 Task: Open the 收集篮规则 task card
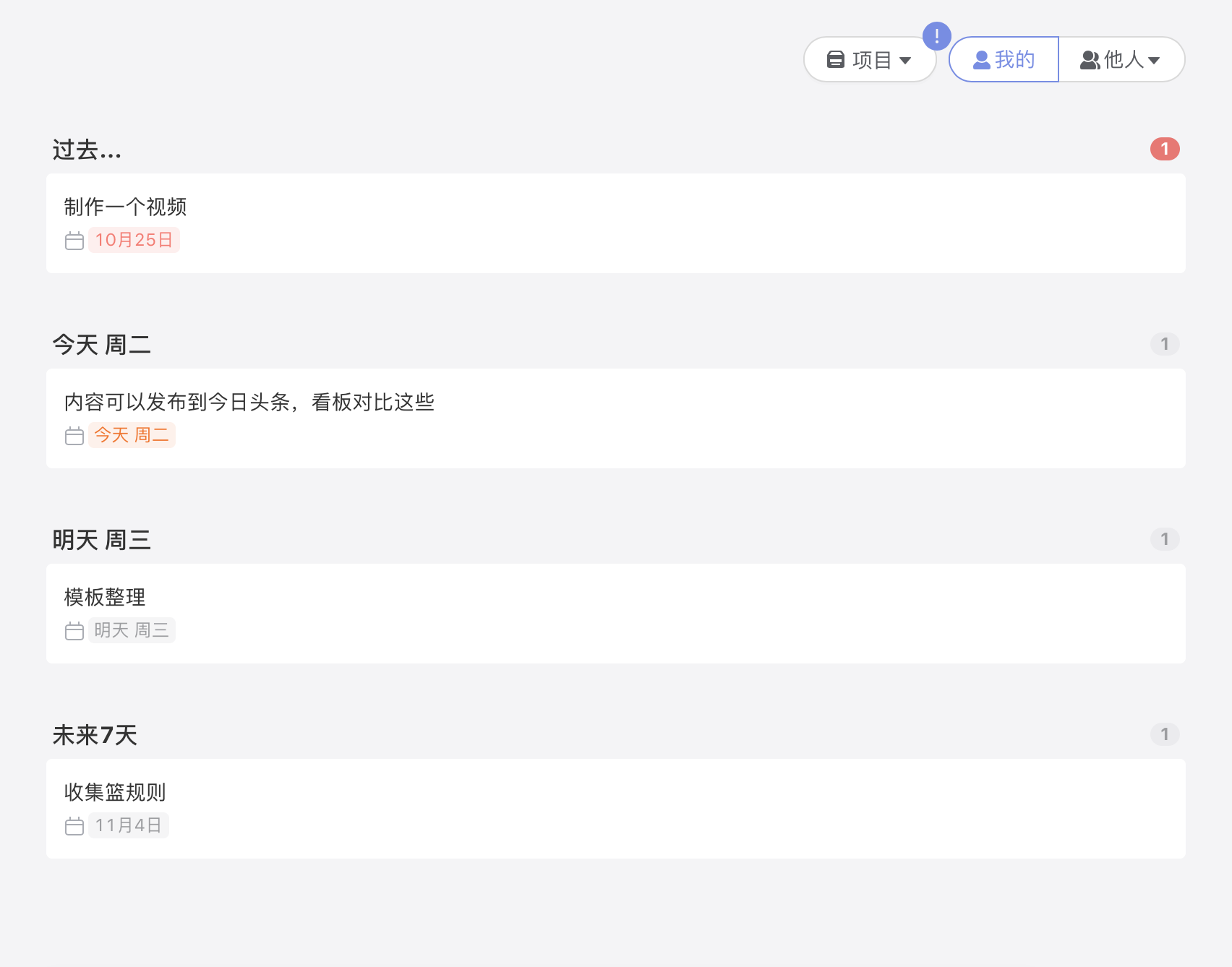(115, 792)
